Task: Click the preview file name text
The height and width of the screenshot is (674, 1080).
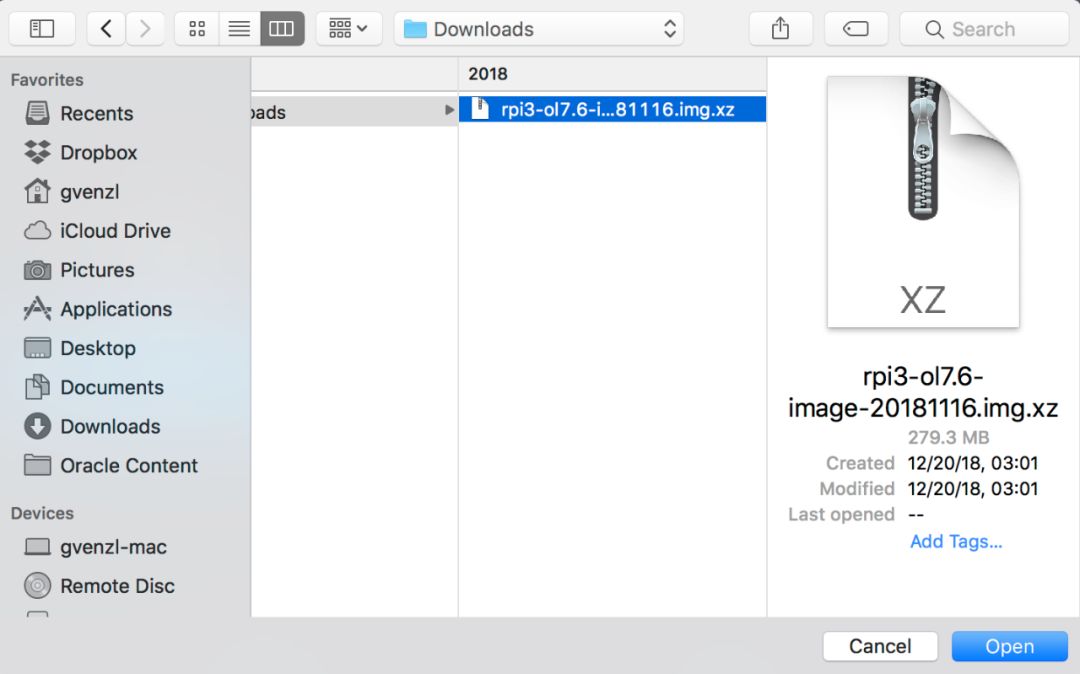Action: click(923, 392)
